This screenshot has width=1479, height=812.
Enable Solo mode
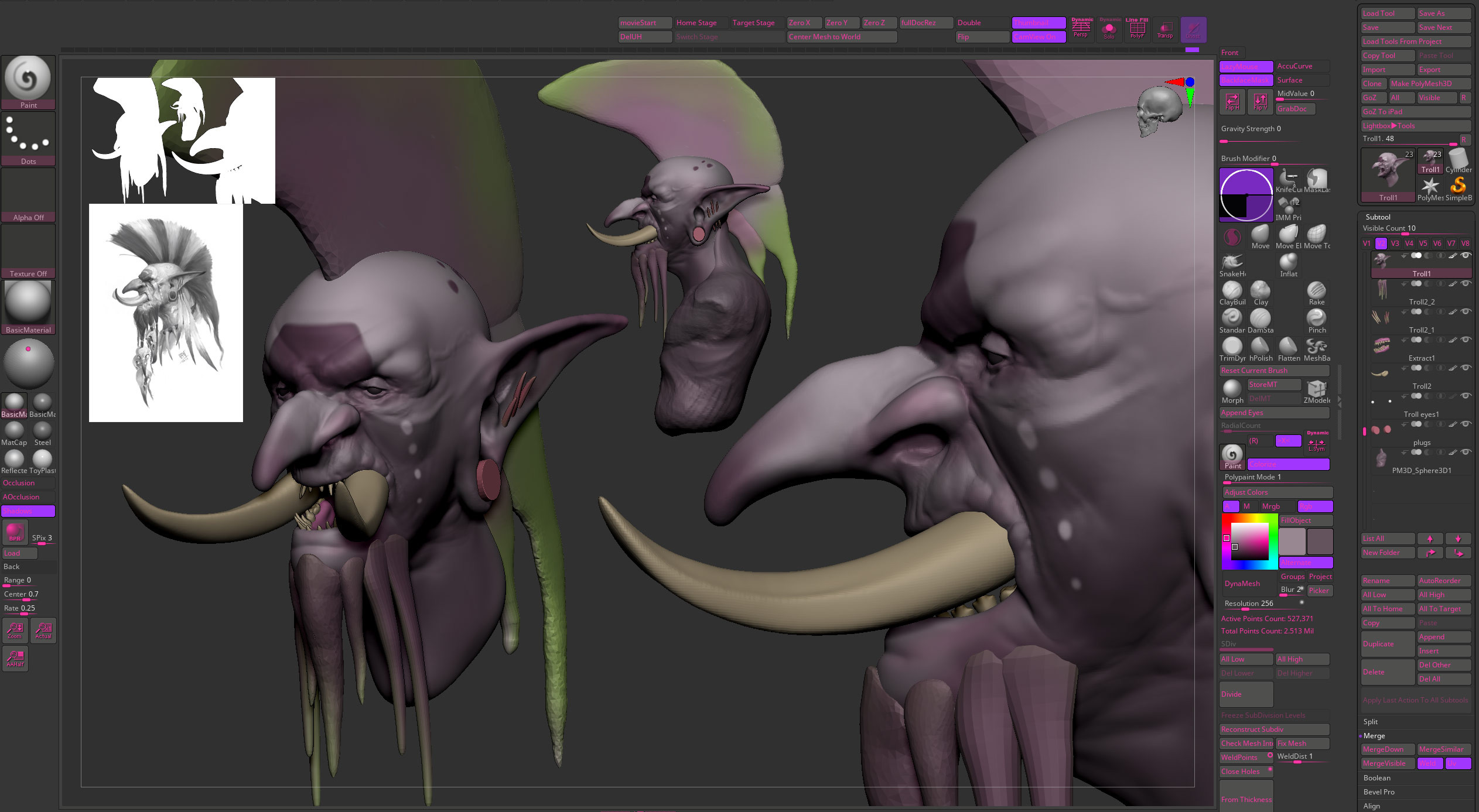(x=1108, y=29)
